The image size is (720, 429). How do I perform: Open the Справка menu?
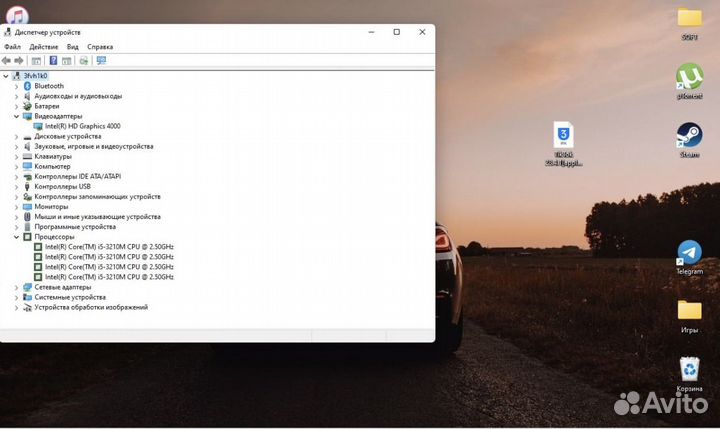click(x=100, y=47)
